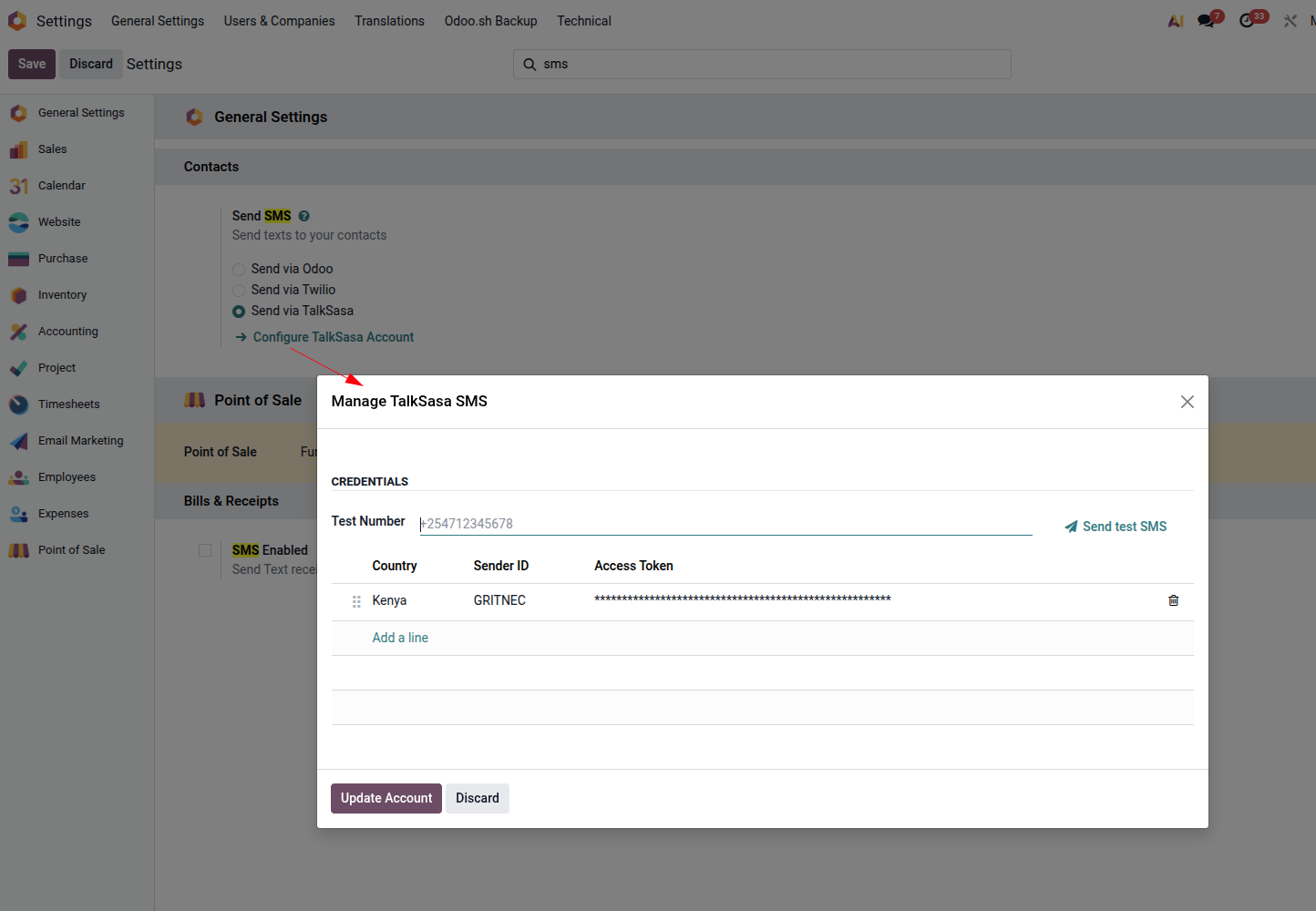
Task: Click the Kenya country cell
Action: [x=389, y=600]
